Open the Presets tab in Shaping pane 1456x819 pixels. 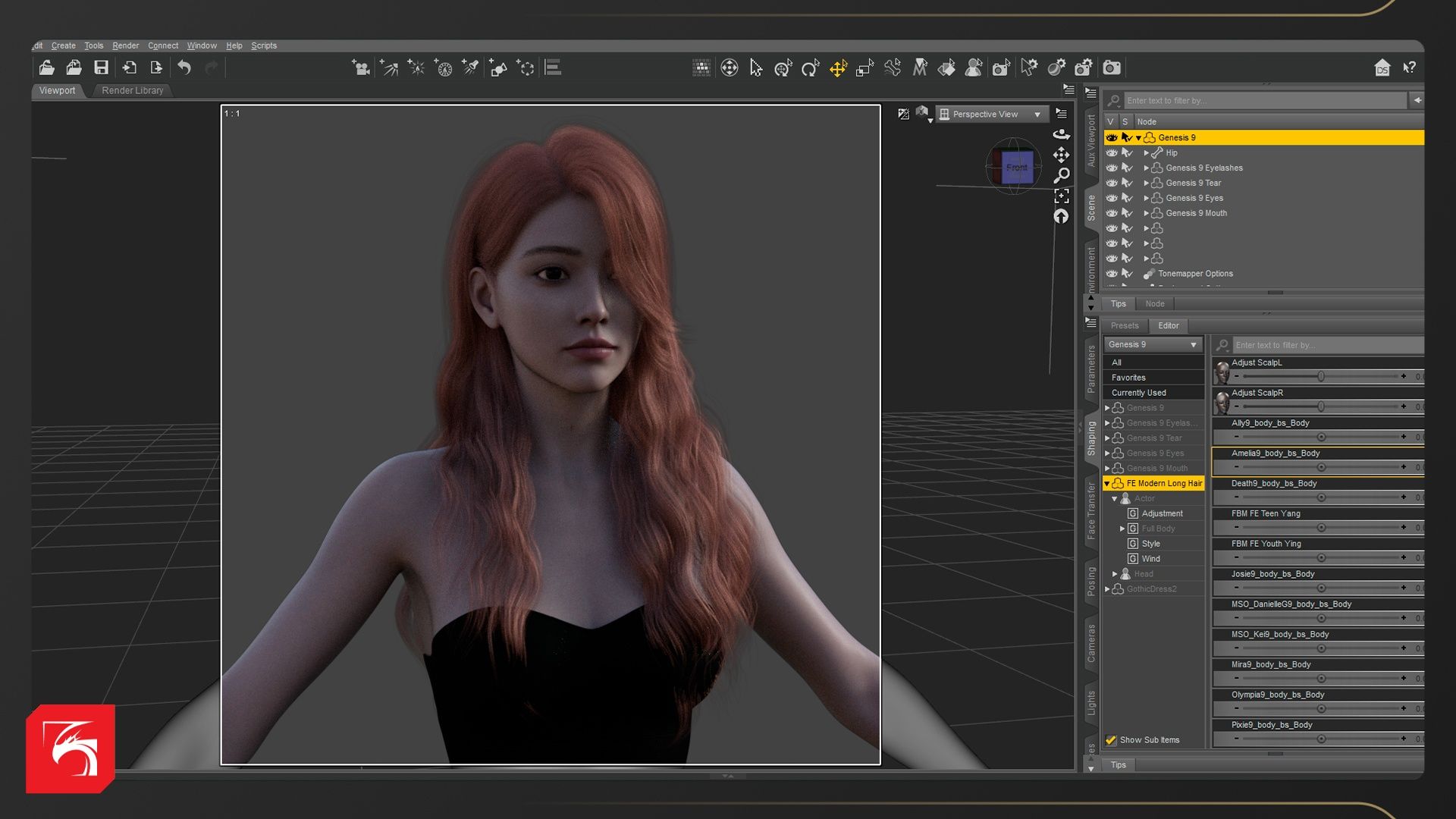pyautogui.click(x=1125, y=325)
